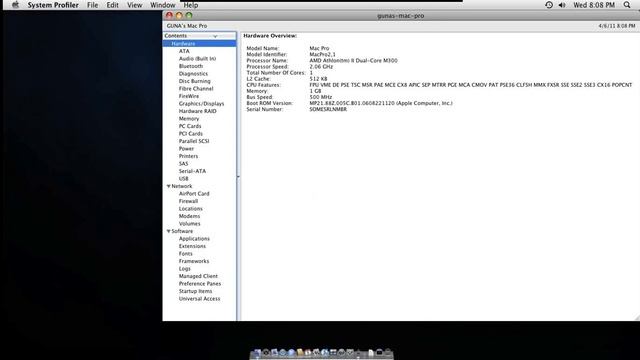Select Universal Access
The width and height of the screenshot is (640, 360).
[x=199, y=299]
